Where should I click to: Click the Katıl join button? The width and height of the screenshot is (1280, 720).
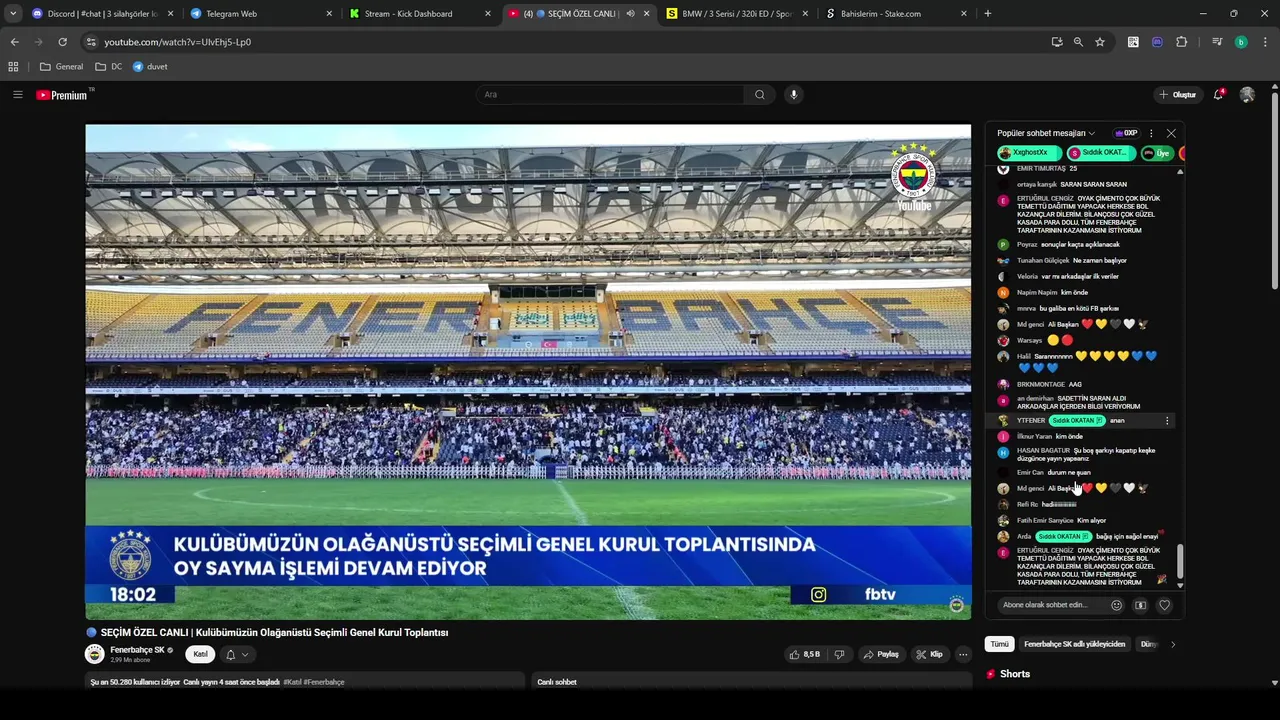pyautogui.click(x=200, y=654)
